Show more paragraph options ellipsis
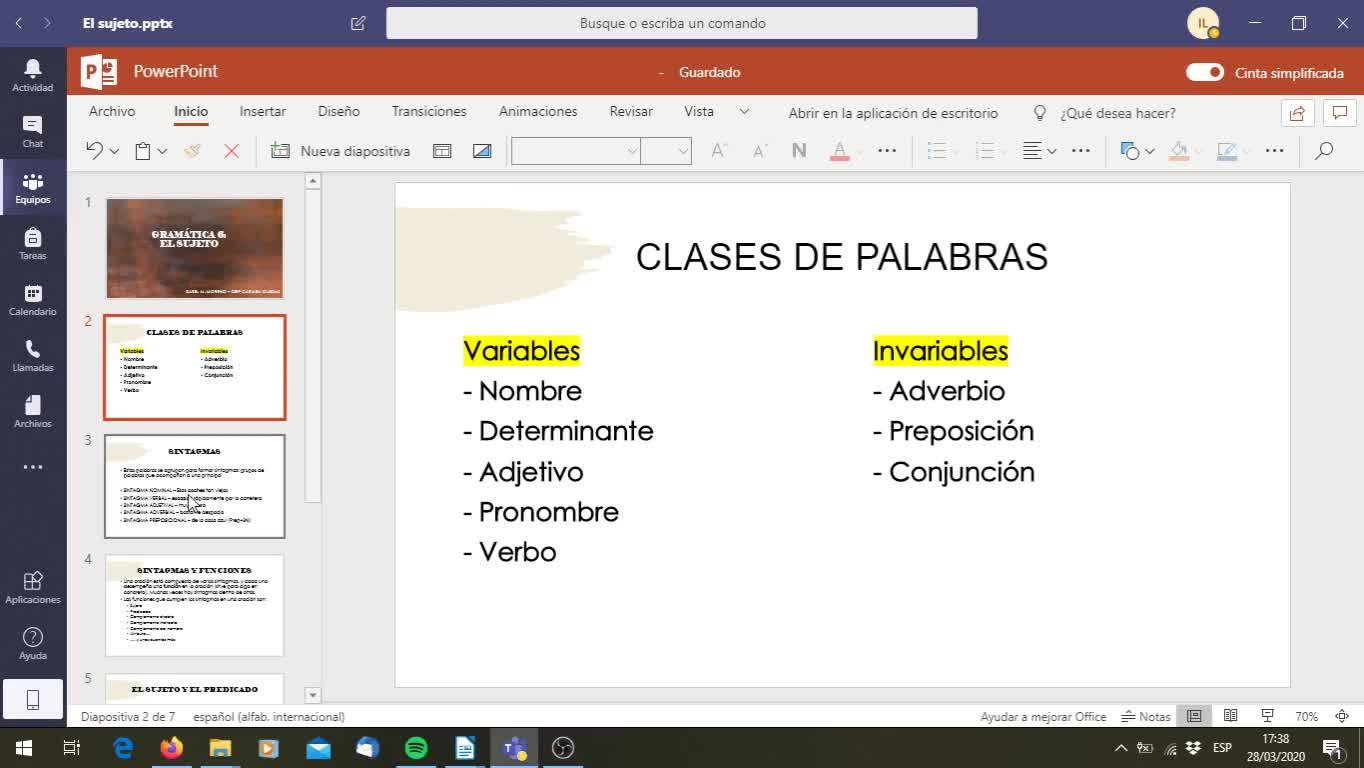Screen dimensions: 1364x768 (x=1081, y=151)
